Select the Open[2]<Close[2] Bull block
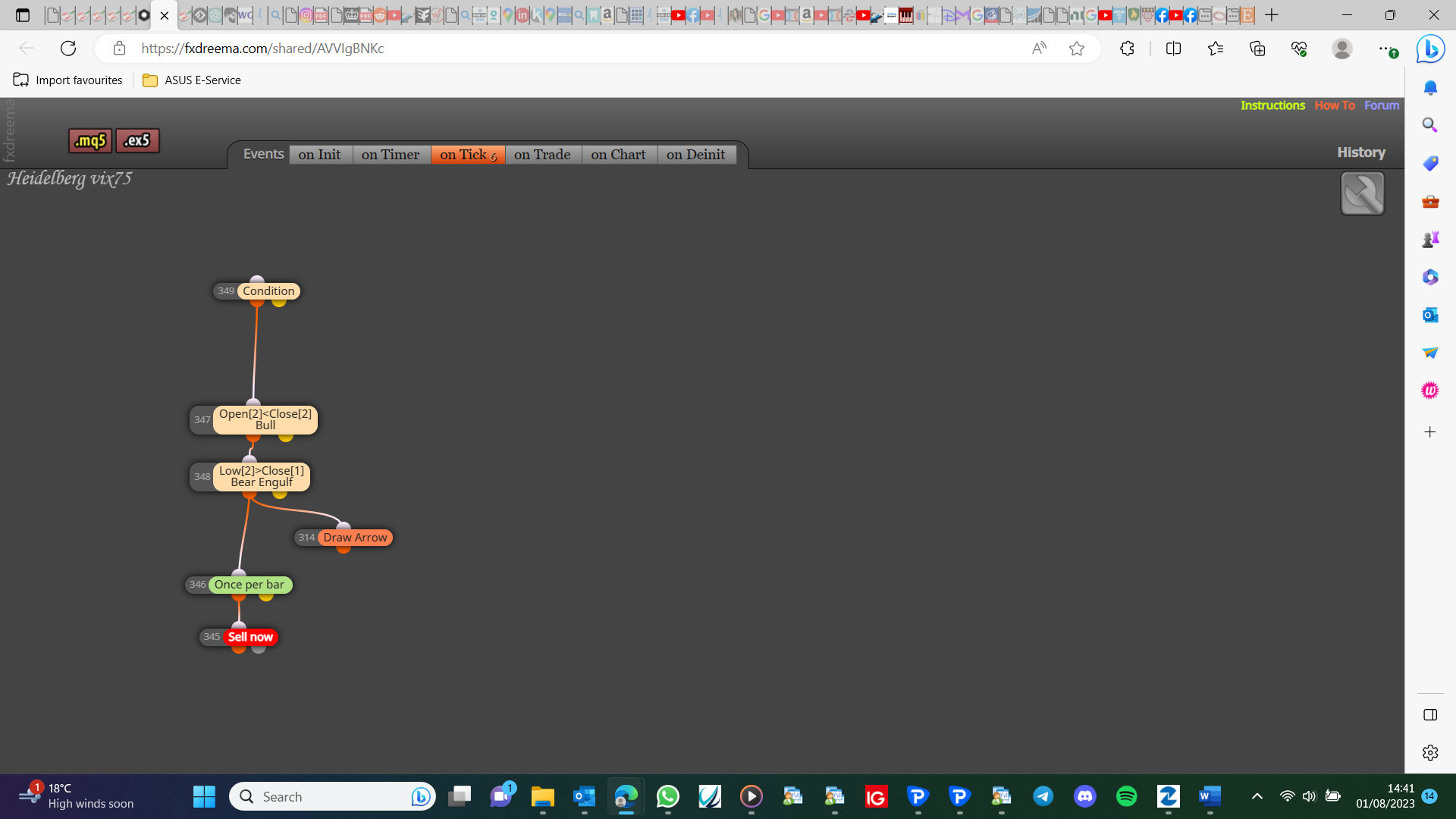The height and width of the screenshot is (819, 1456). [x=265, y=419]
